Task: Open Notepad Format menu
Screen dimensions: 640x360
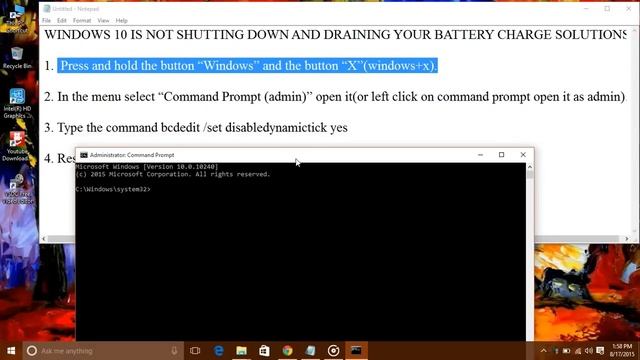Action: (82, 20)
